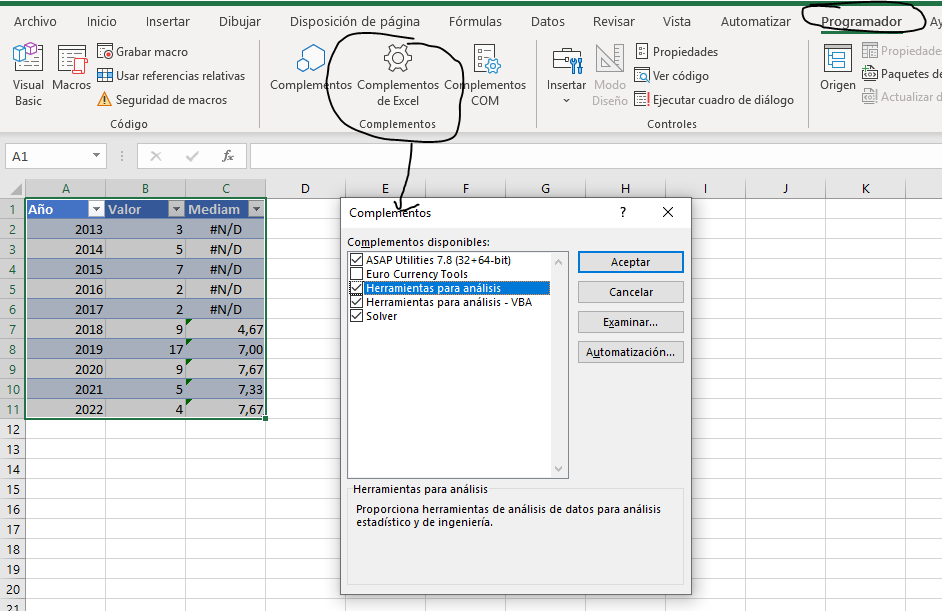Open the Insertar controls toolbox
This screenshot has height=611, width=942.
click(566, 67)
